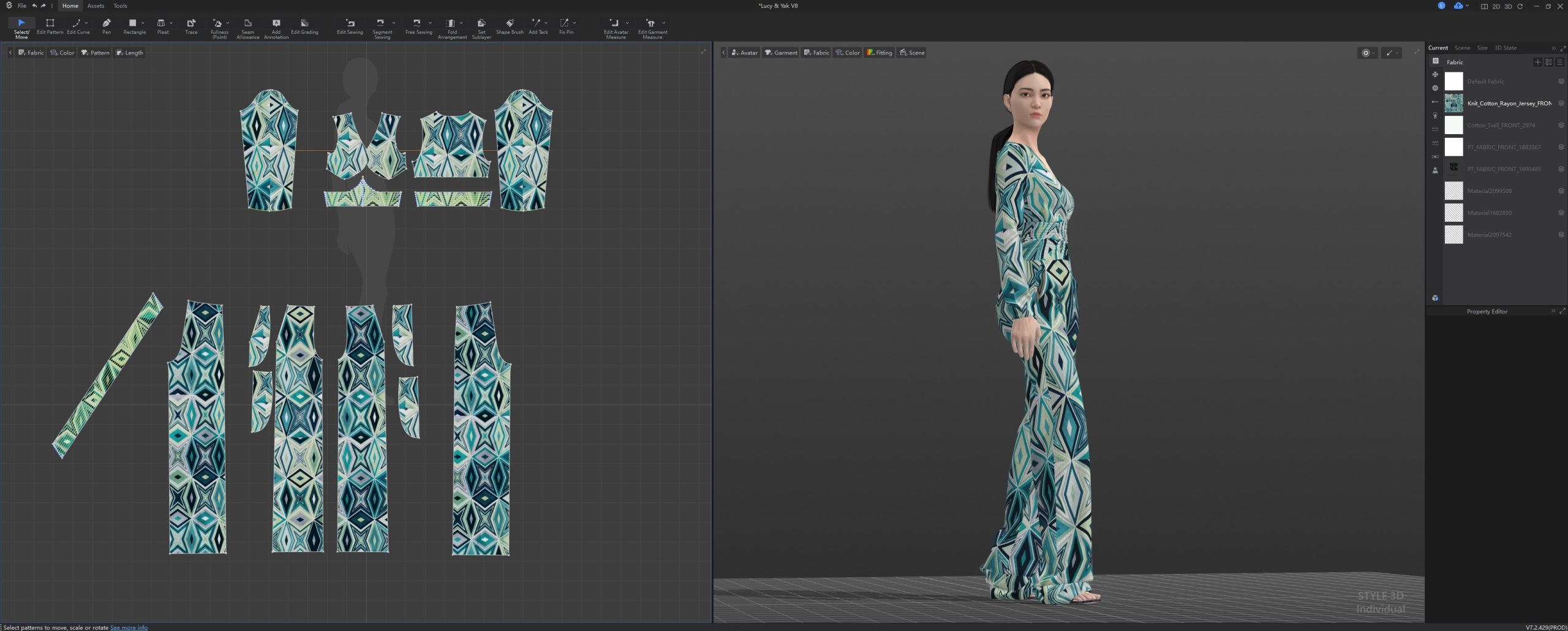
Task: Pick the Shape Brush tool
Action: click(510, 27)
